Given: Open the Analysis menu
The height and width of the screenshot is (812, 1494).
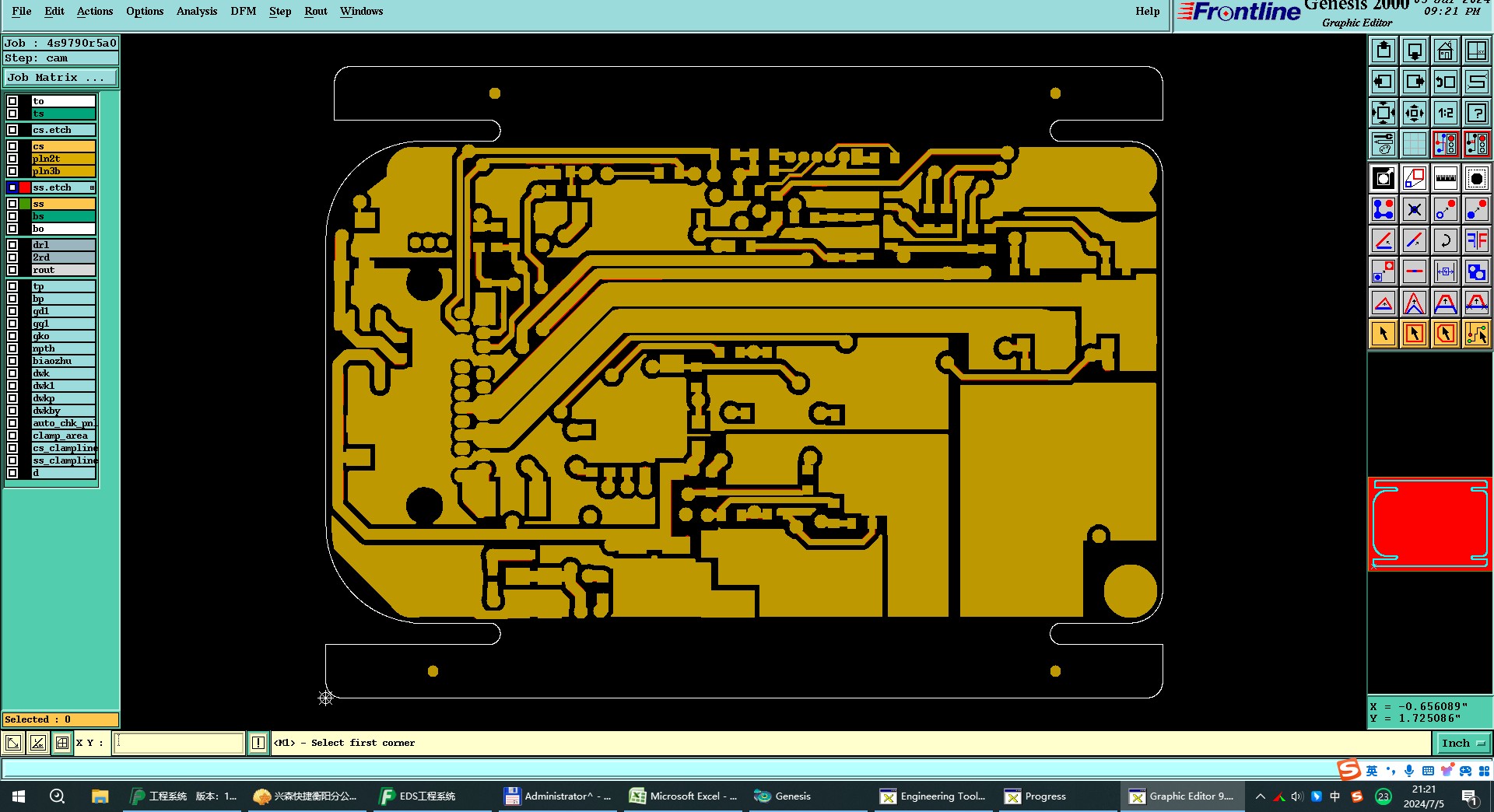Looking at the screenshot, I should (197, 11).
